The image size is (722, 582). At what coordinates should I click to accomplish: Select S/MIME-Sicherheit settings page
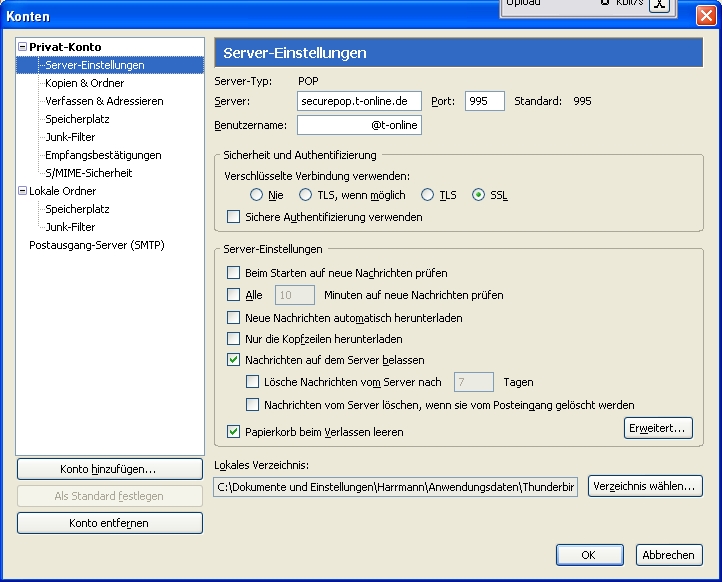(88, 173)
